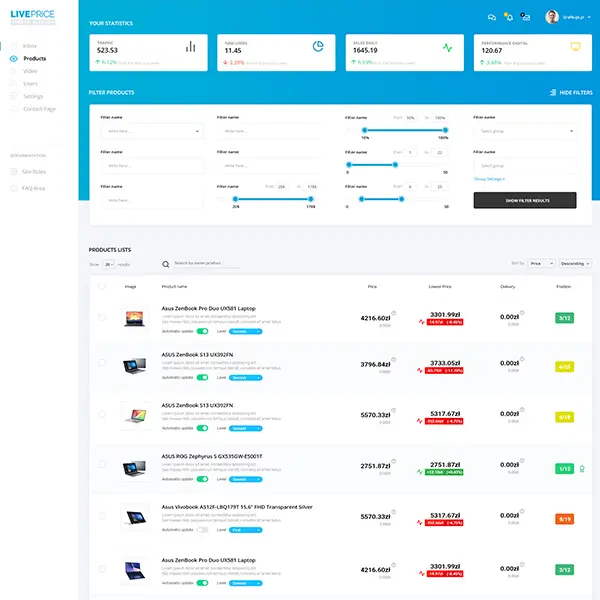Click the search magnifier icon in products list
This screenshot has width=600, height=600.
(x=166, y=264)
